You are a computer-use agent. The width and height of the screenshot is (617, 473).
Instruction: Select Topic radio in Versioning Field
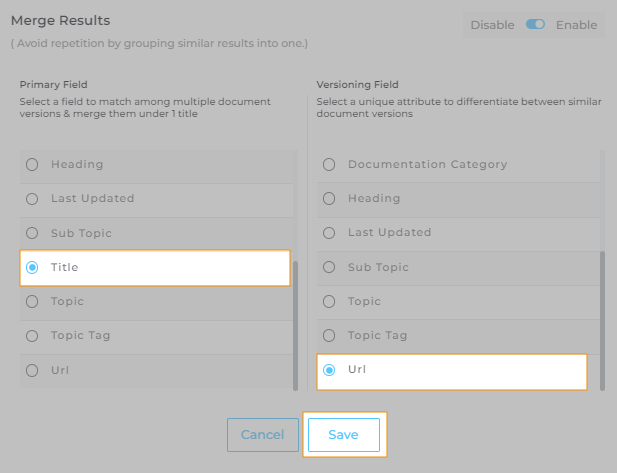(x=330, y=301)
